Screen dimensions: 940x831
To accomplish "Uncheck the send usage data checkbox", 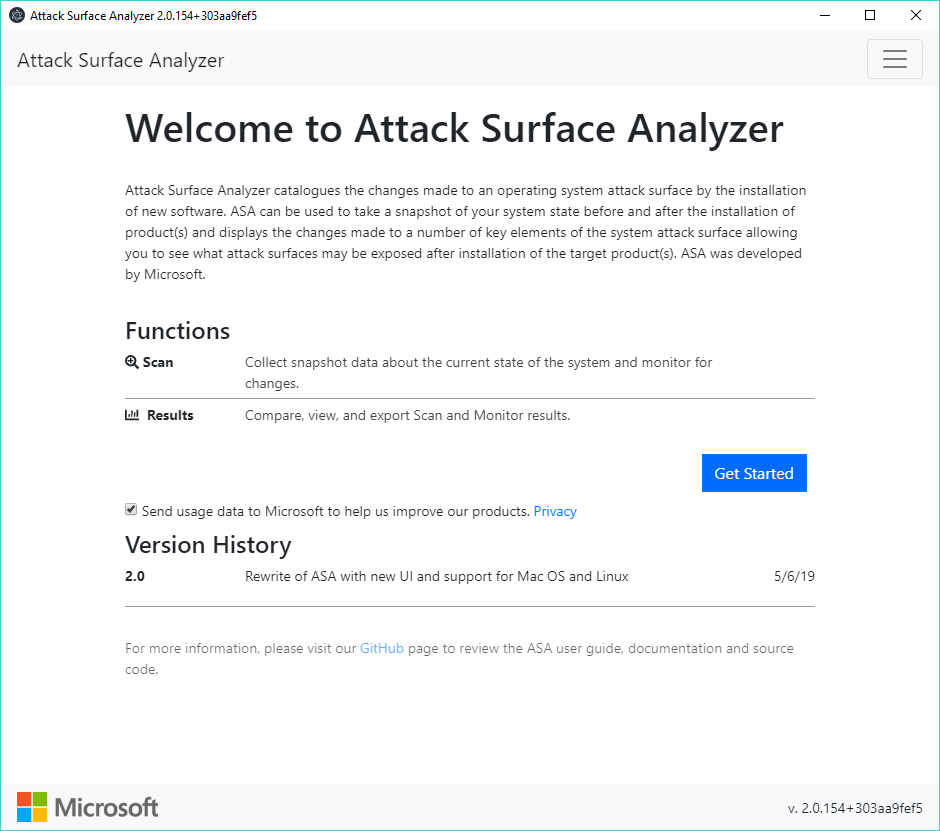I will (x=131, y=510).
